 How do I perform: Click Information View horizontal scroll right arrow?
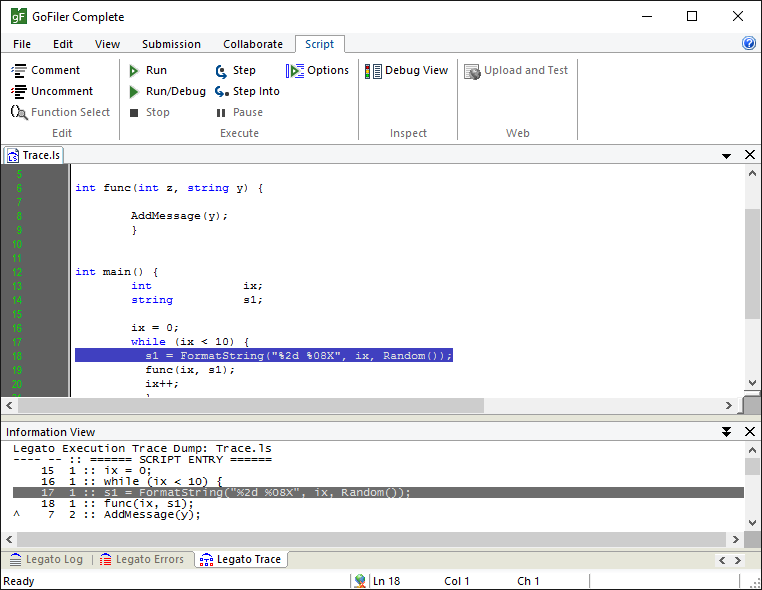point(735,539)
